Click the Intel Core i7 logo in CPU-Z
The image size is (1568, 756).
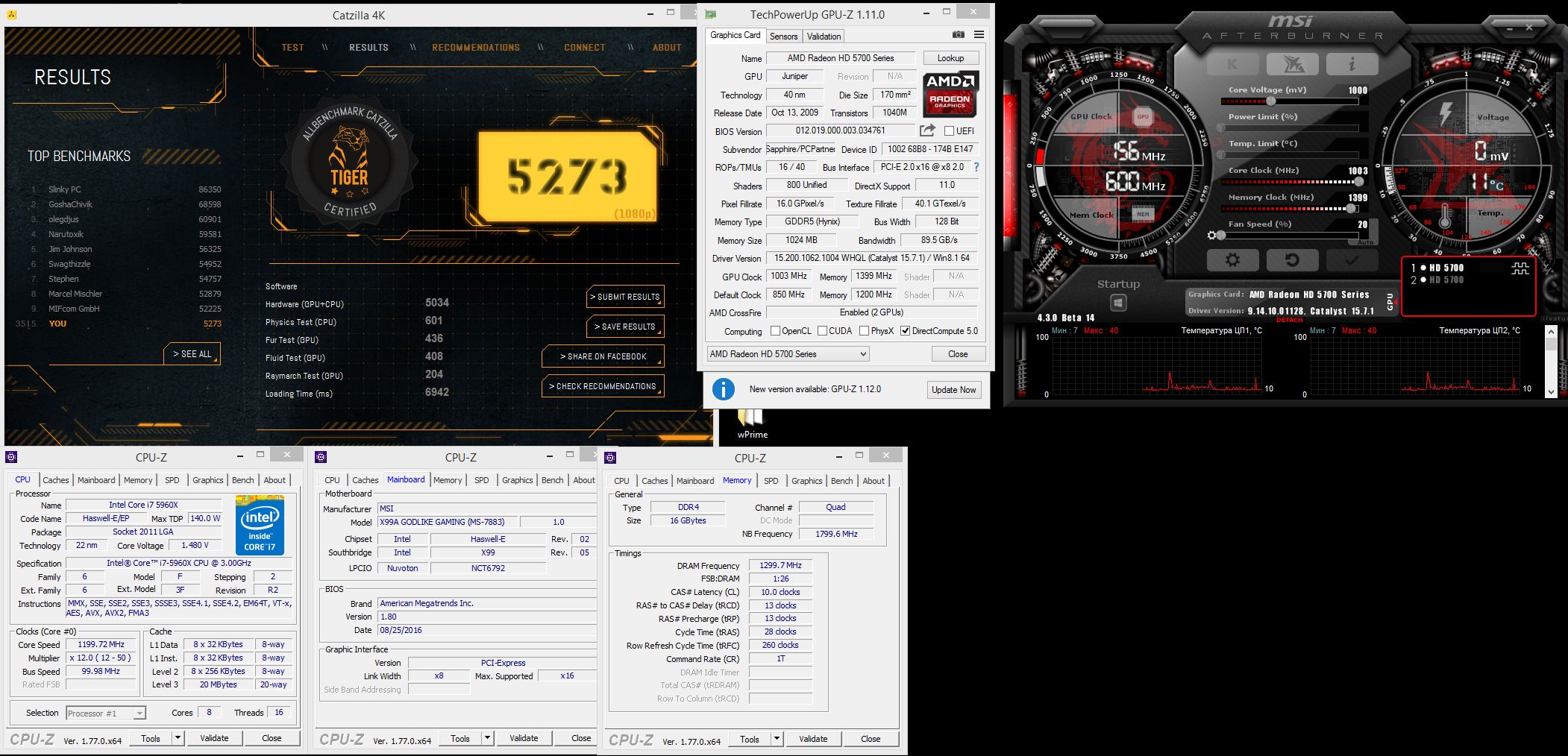pos(260,525)
